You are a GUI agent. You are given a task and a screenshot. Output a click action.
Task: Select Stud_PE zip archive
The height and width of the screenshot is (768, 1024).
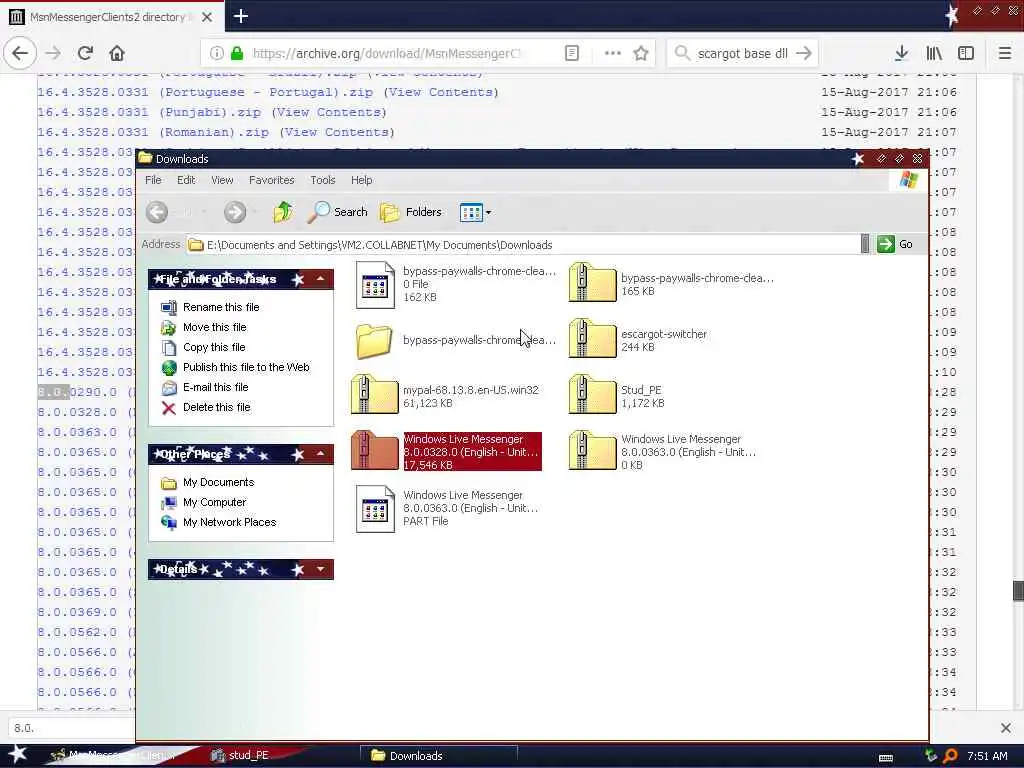[592, 394]
